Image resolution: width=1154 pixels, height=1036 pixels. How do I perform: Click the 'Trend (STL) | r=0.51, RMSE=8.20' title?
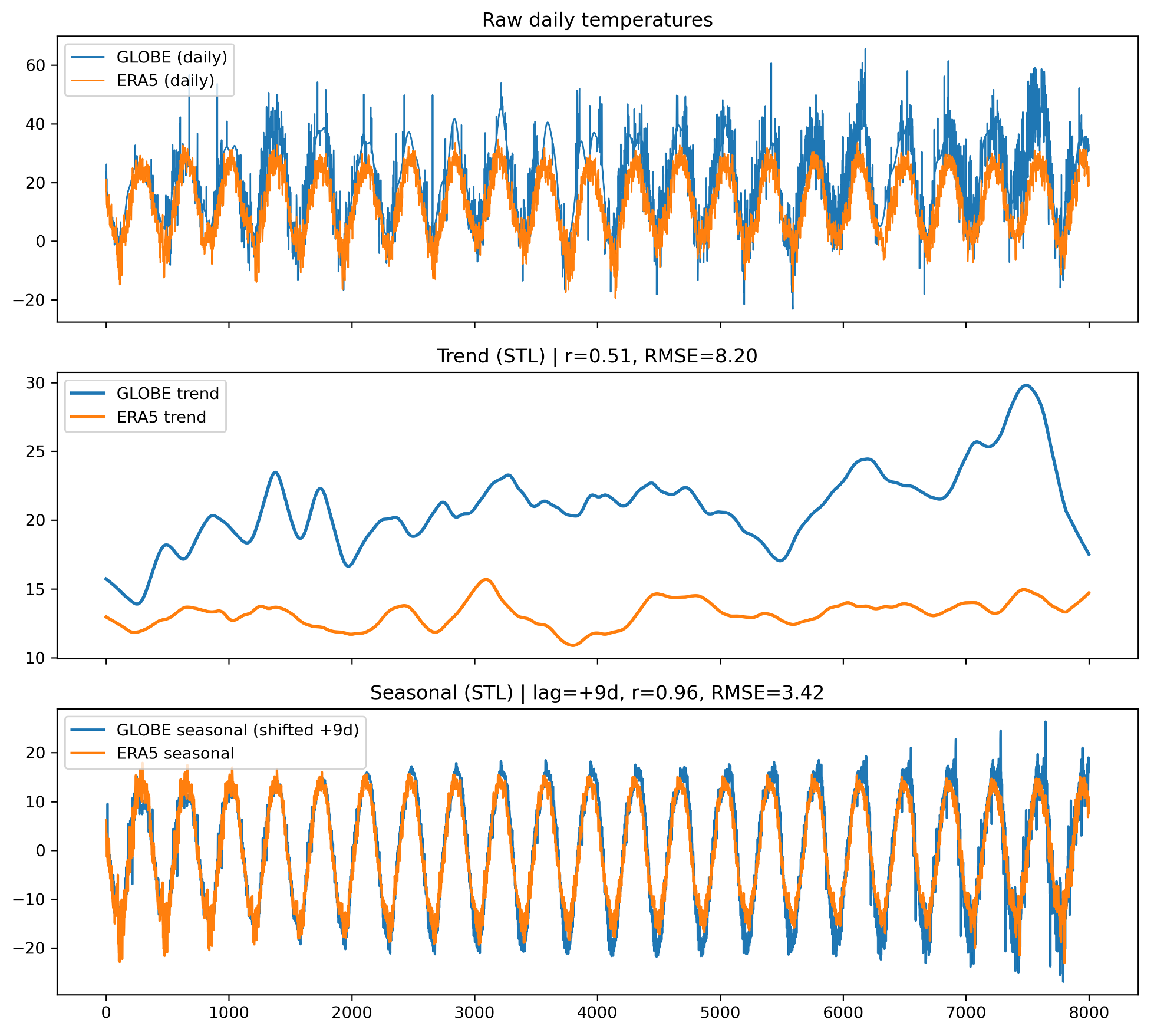(x=597, y=356)
